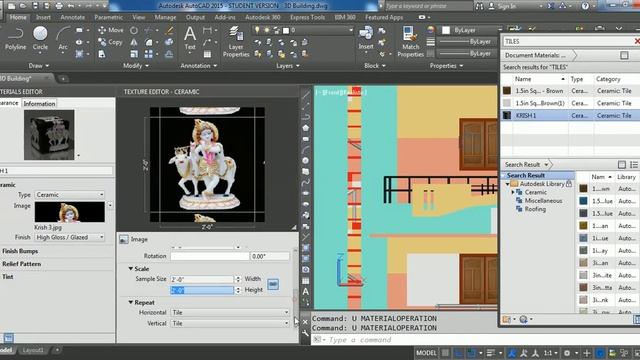
Task: Click the Rotate tool icon
Action: [134, 31]
